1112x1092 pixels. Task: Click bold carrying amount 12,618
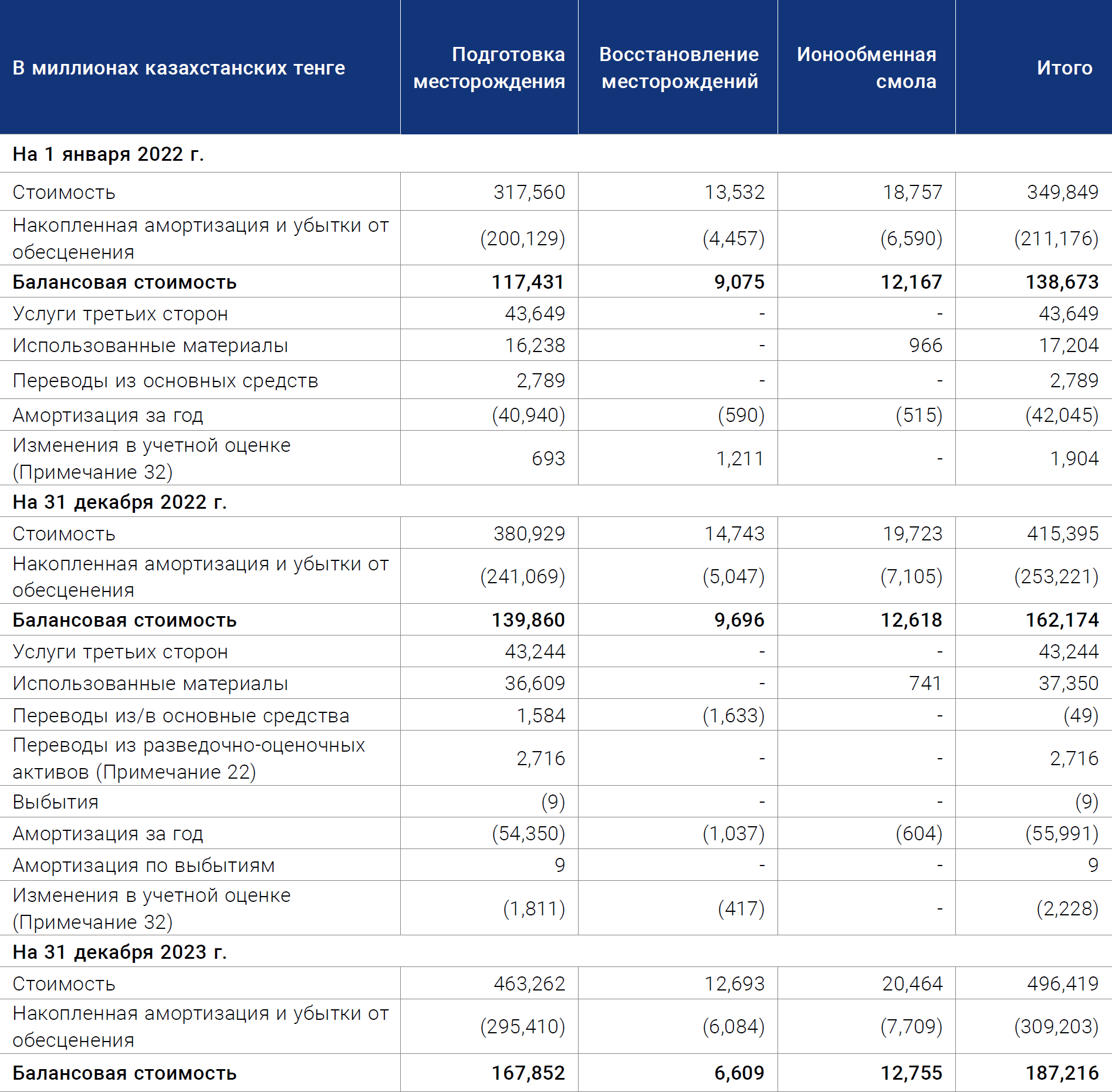911,620
